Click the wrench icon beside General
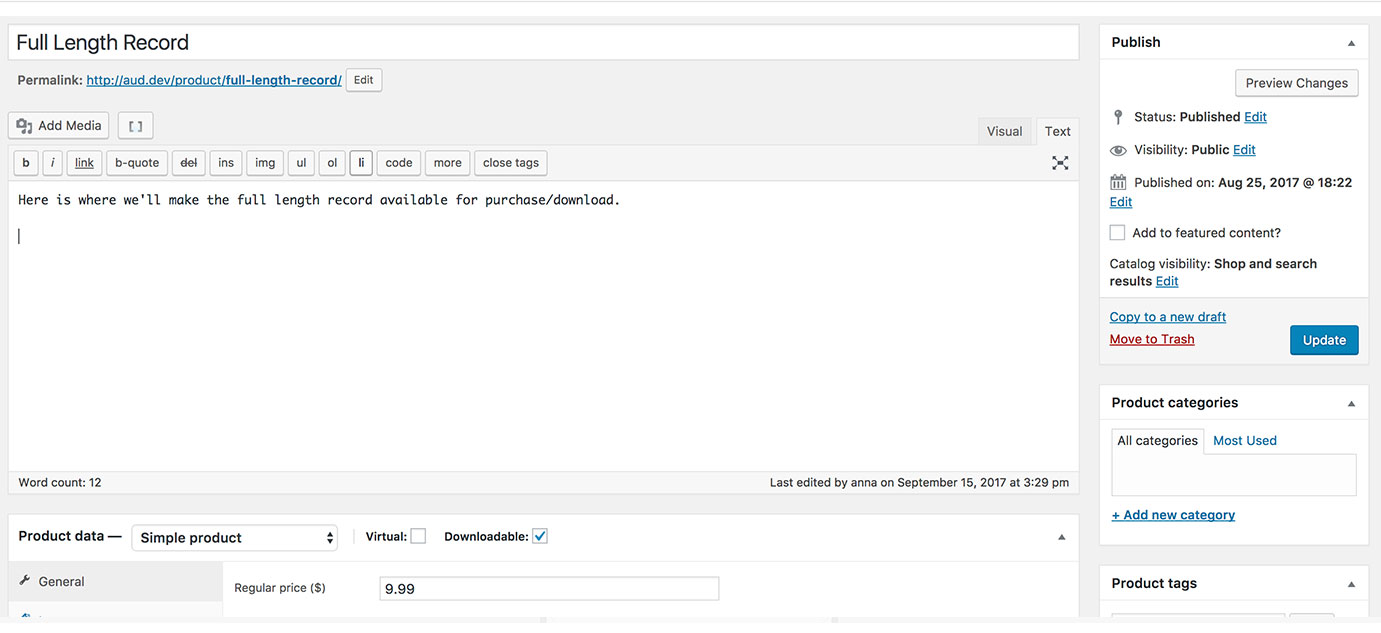This screenshot has height=633, width=1381. [24, 581]
